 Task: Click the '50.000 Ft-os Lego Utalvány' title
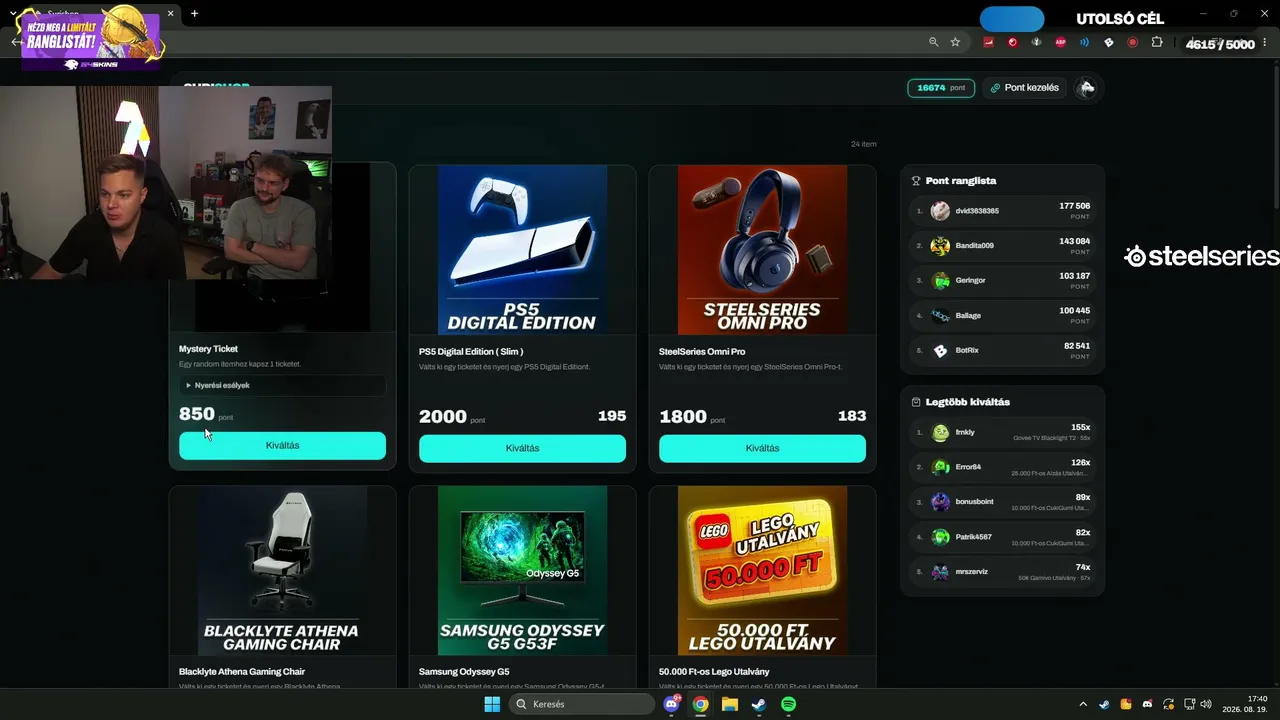[x=714, y=672]
